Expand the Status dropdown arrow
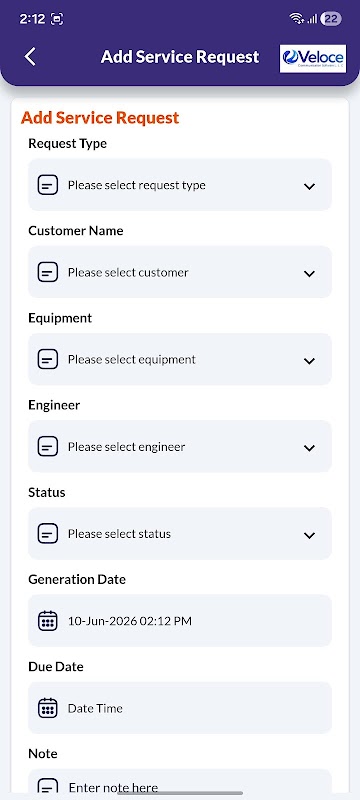This screenshot has width=360, height=800. (x=309, y=535)
